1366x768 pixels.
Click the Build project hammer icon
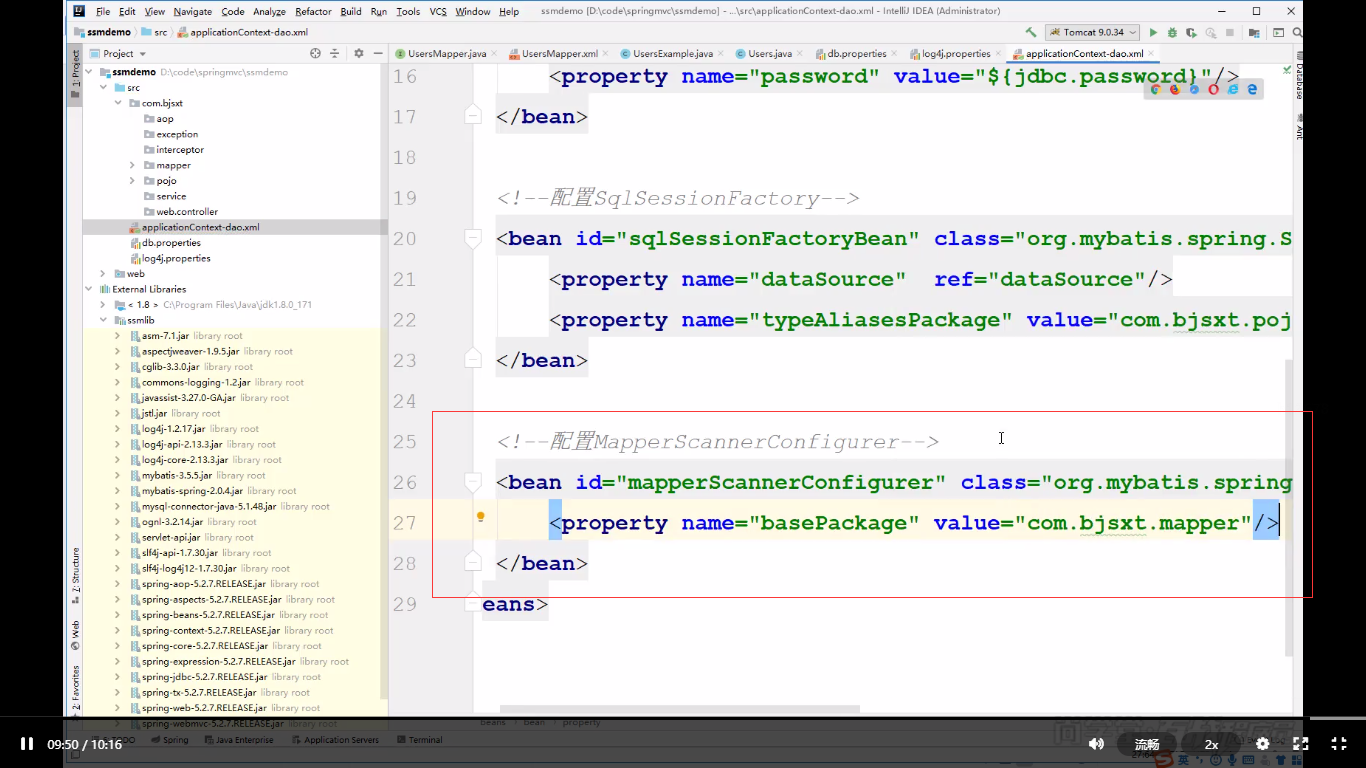coord(1031,32)
